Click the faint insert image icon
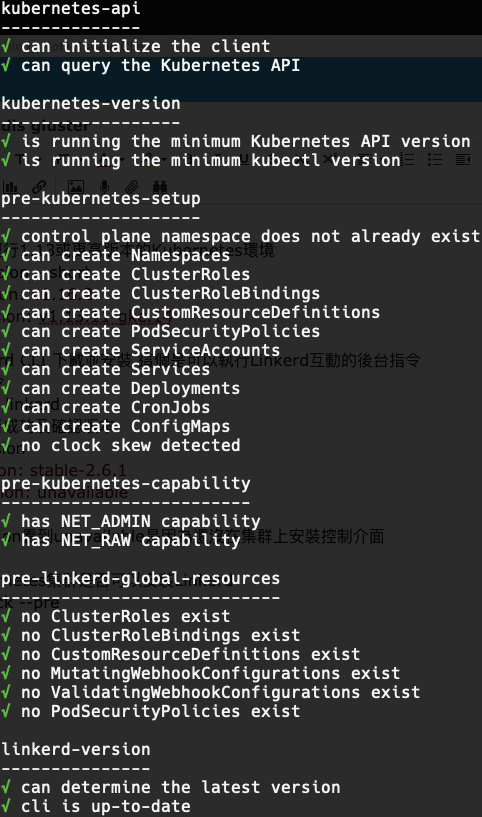The height and width of the screenshot is (817, 482). pos(76,186)
